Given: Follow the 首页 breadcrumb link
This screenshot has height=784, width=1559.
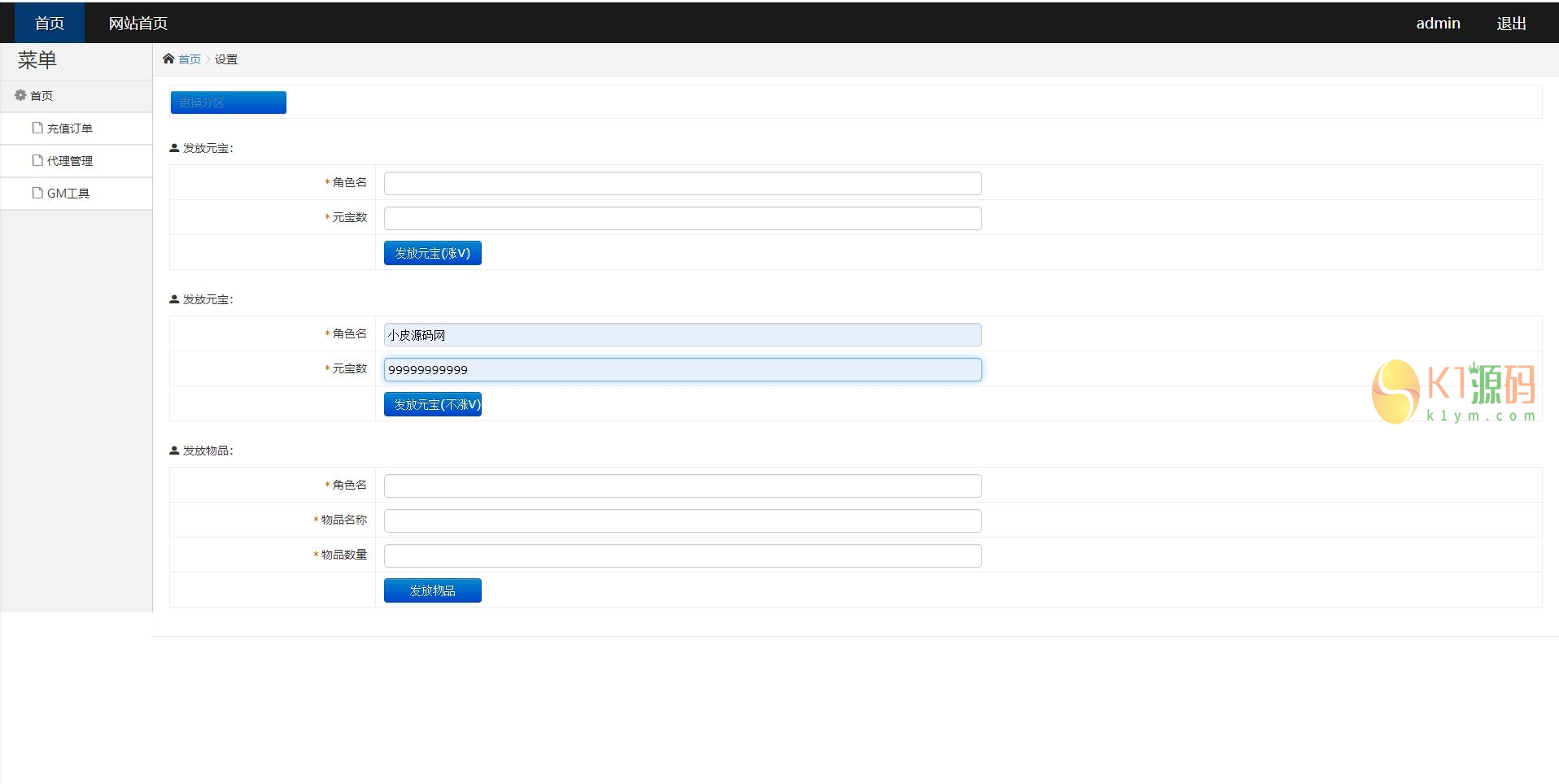Looking at the screenshot, I should click(x=190, y=59).
